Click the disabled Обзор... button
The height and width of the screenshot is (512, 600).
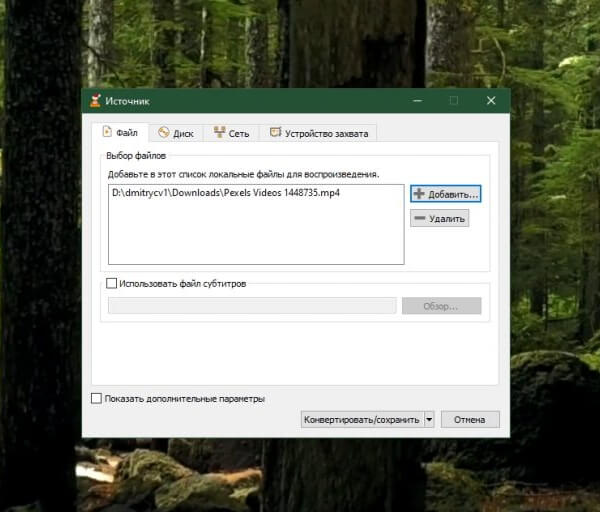click(x=441, y=306)
